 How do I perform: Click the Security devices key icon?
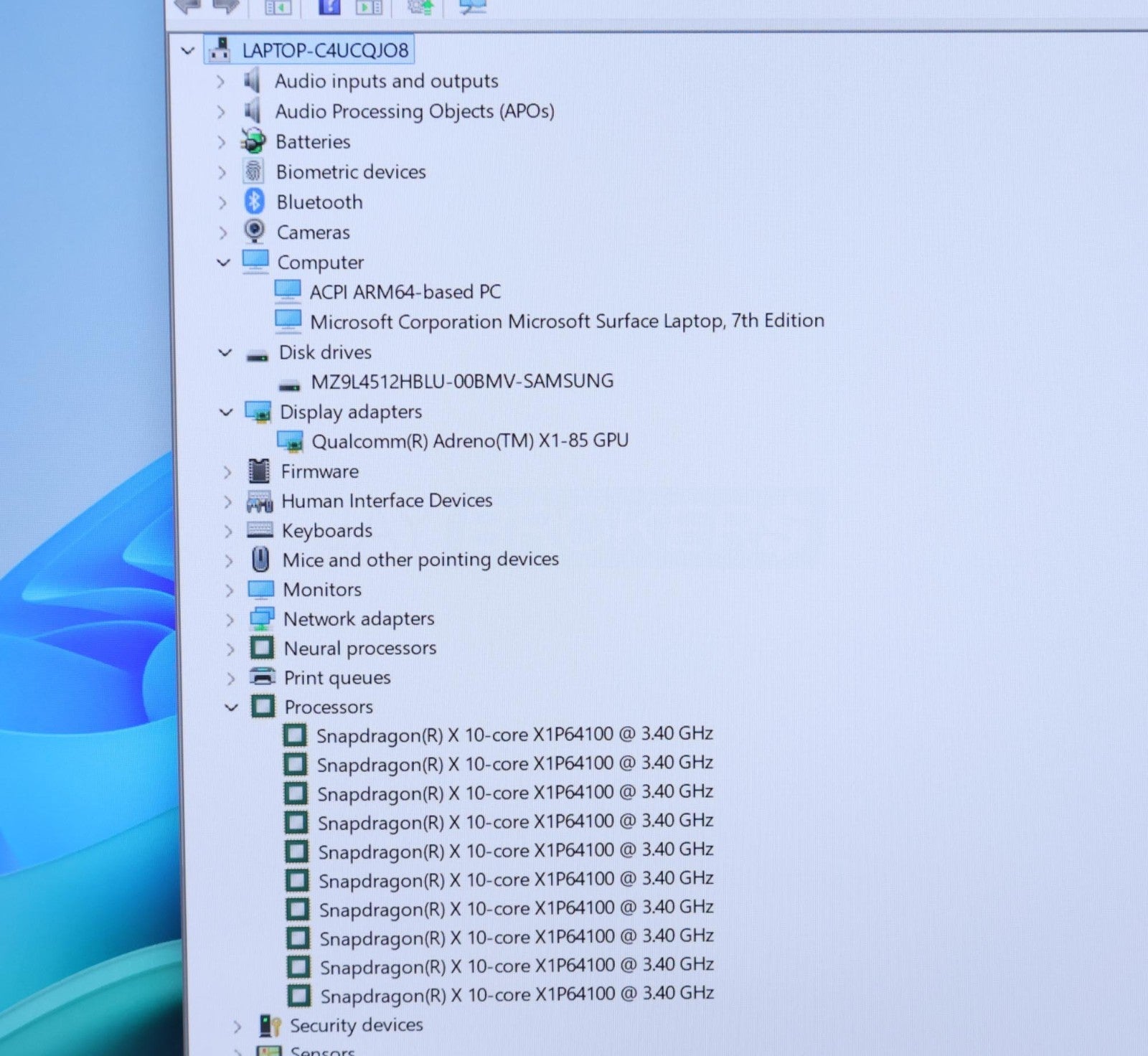coord(270,1025)
